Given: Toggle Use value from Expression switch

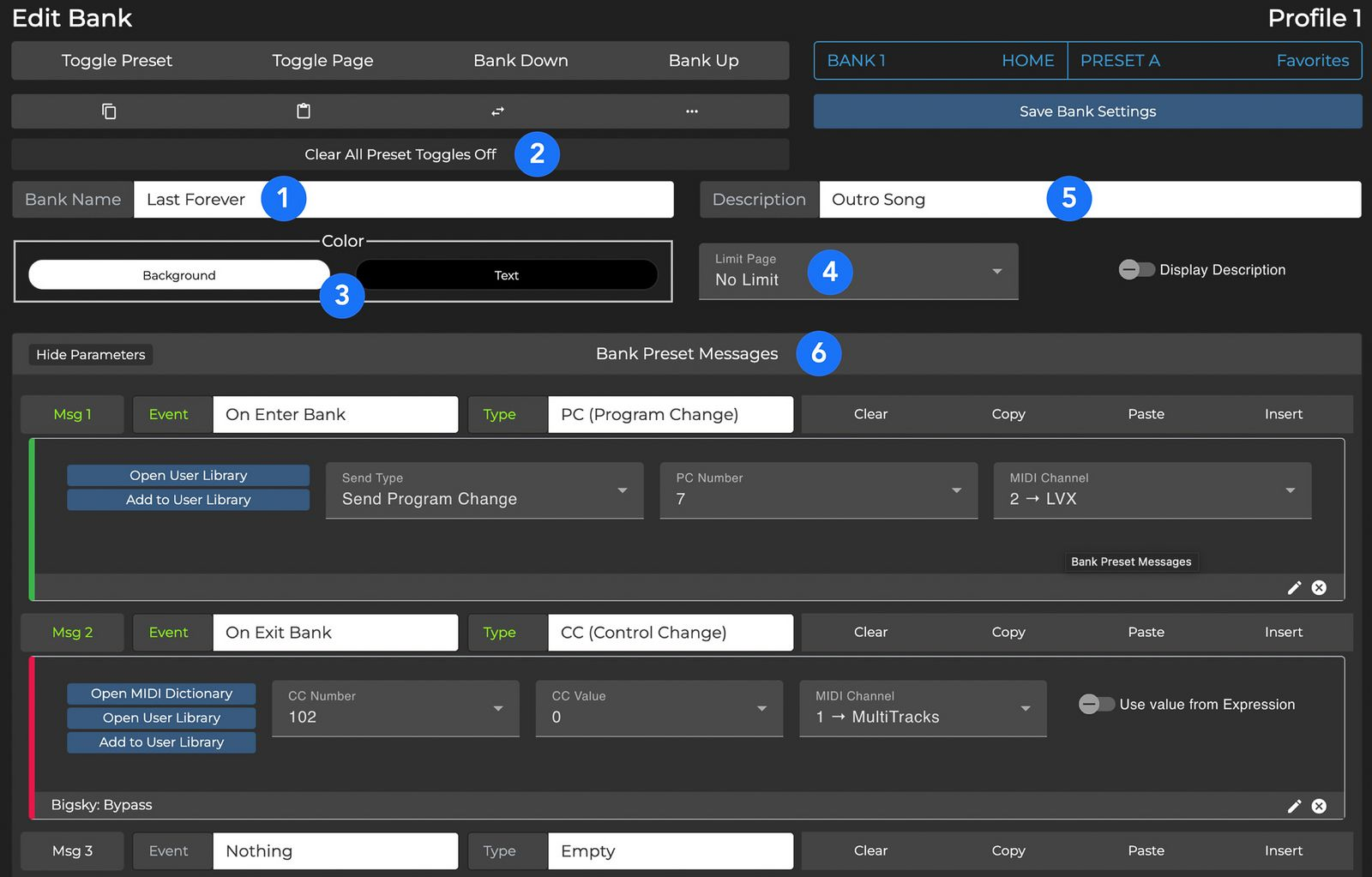Looking at the screenshot, I should pos(1096,705).
